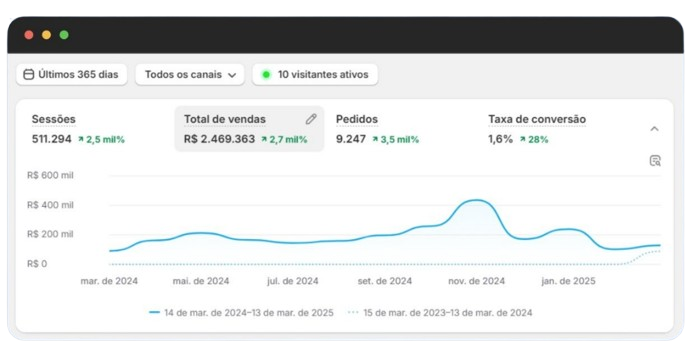Click the chevron beside Todos os canais
The image size is (691, 361).
click(x=232, y=75)
